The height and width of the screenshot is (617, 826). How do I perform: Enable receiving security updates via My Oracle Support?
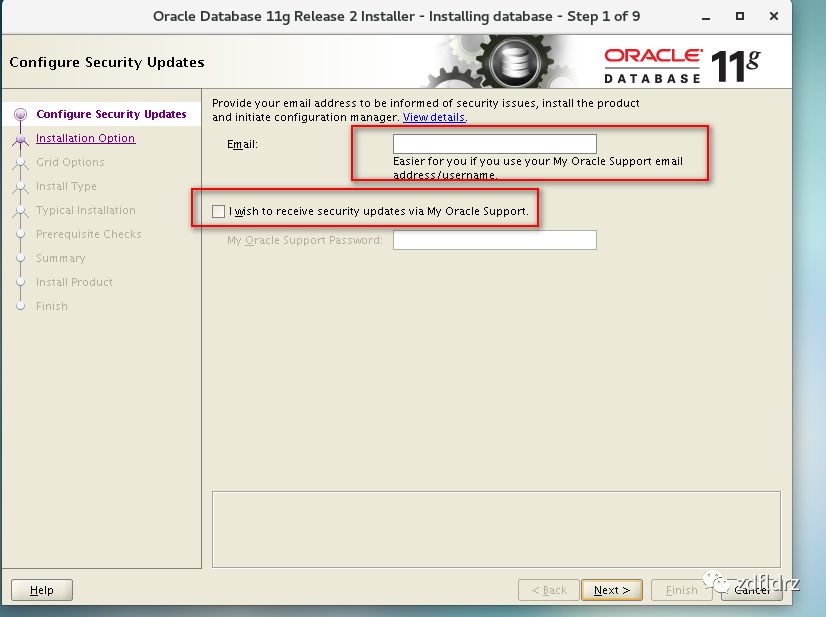[218, 211]
